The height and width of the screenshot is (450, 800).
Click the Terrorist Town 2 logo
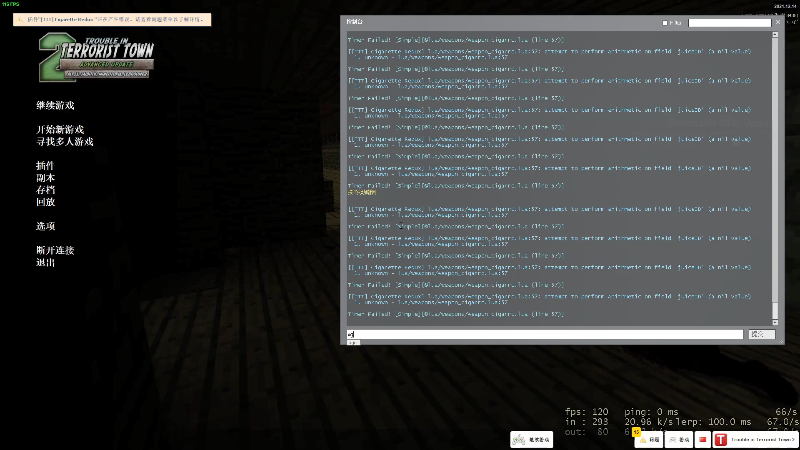coord(96,57)
